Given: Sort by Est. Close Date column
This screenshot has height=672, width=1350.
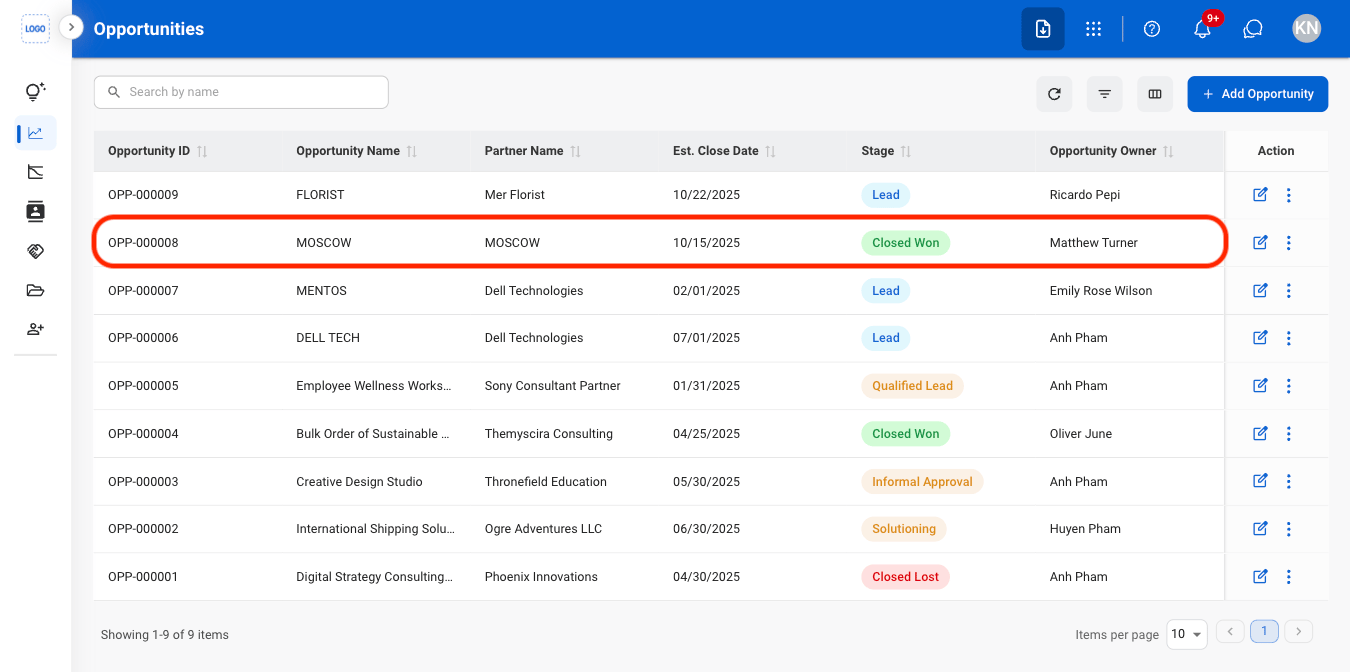Looking at the screenshot, I should tap(770, 151).
